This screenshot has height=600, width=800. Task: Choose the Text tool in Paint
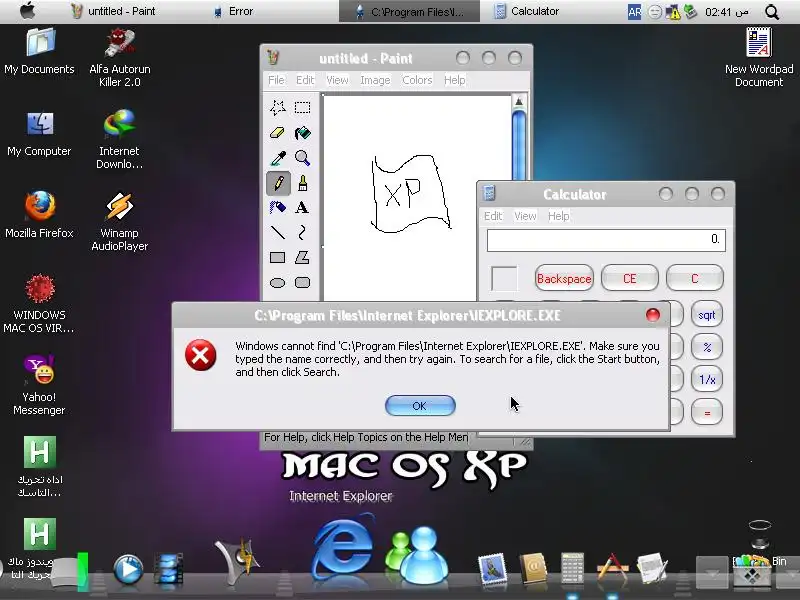pos(302,208)
